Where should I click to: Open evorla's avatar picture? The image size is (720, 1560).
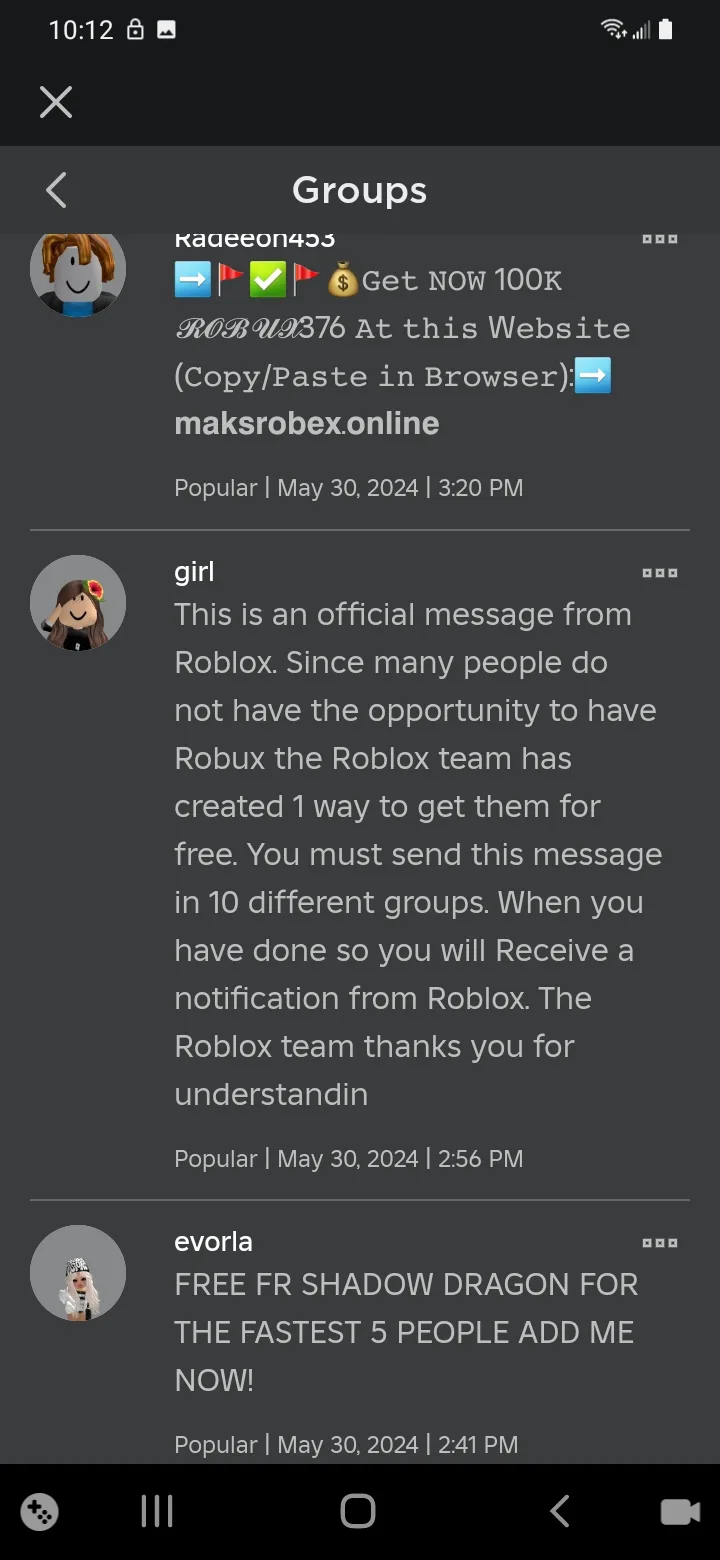(78, 1273)
